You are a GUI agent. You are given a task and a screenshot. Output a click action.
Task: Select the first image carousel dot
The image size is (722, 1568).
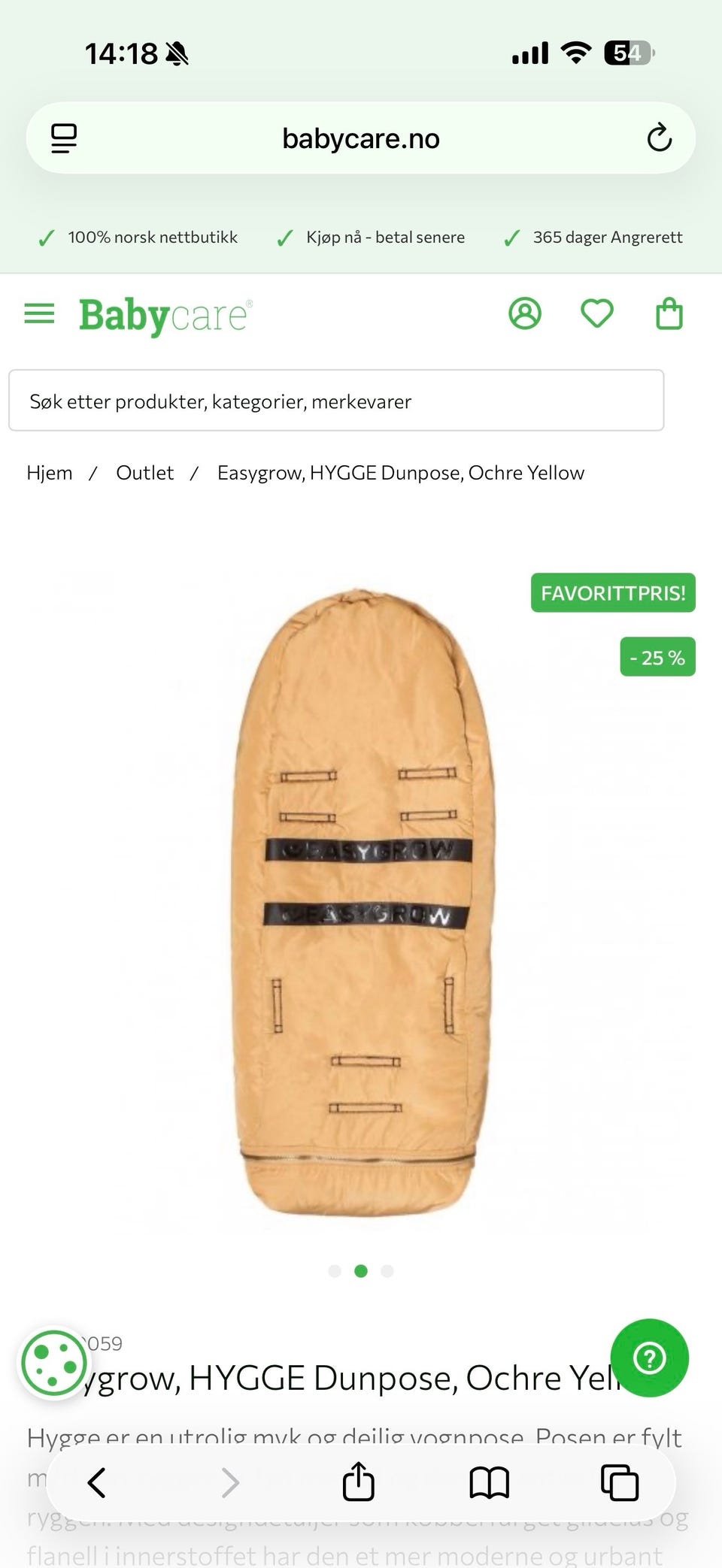335,1271
